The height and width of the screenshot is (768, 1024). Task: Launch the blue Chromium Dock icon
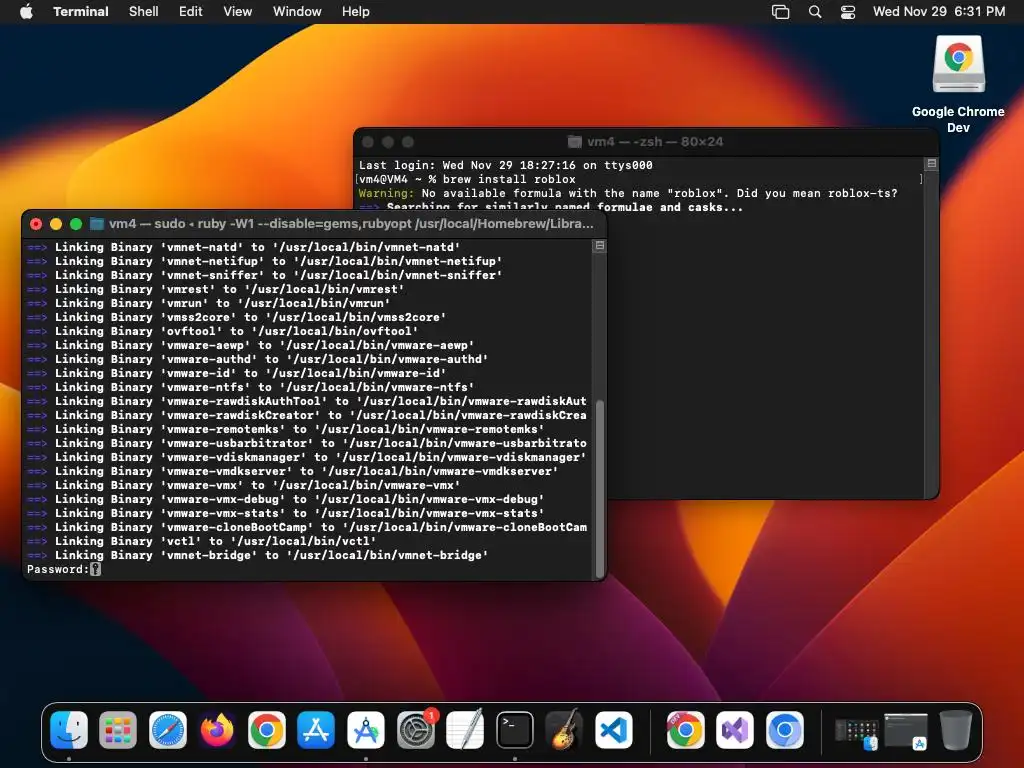tap(784, 729)
